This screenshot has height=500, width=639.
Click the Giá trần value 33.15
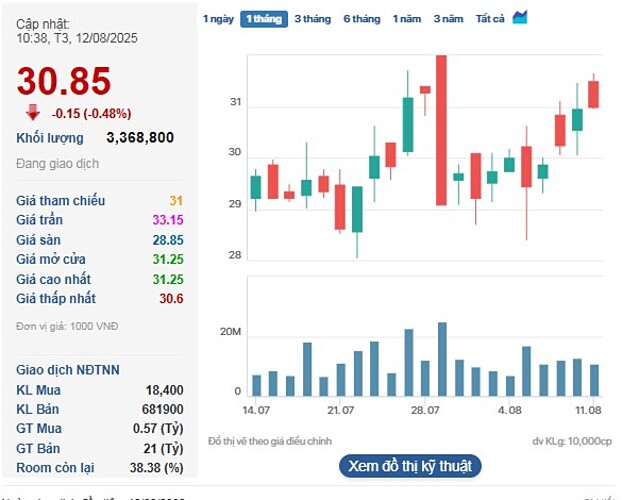tap(167, 220)
